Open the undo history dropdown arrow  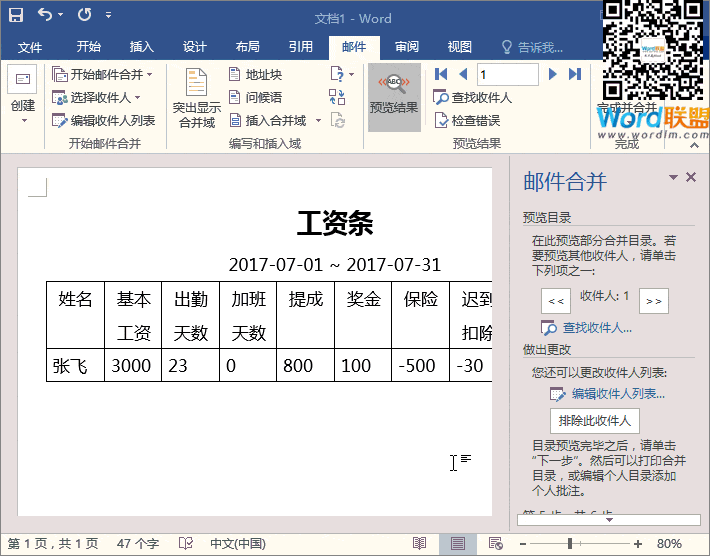[61, 15]
